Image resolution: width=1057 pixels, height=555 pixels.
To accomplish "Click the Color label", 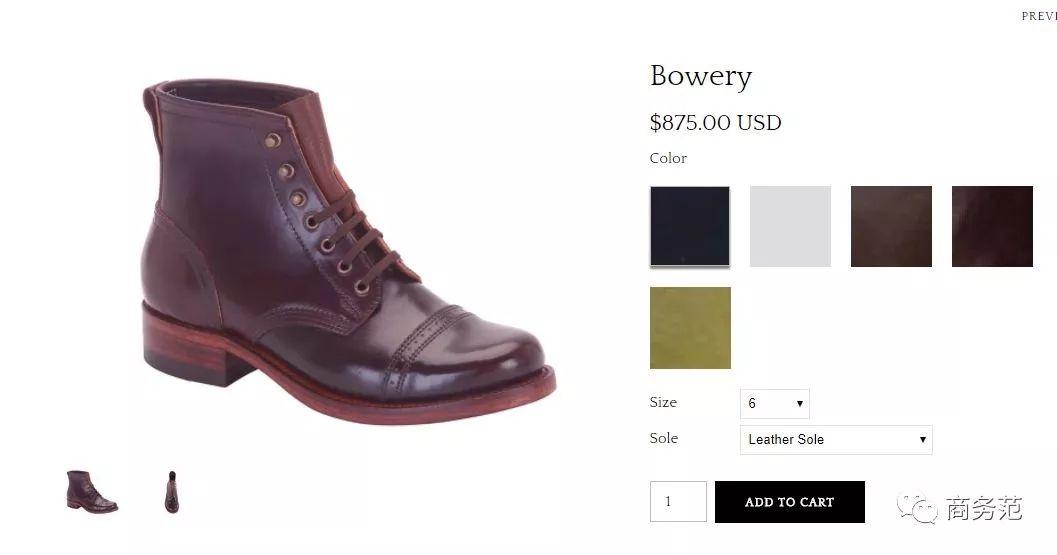I will point(668,158).
